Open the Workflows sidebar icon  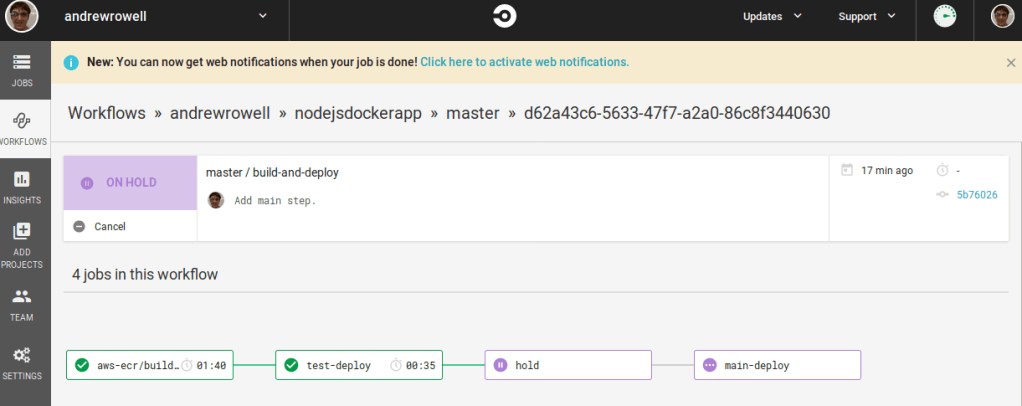click(22, 127)
